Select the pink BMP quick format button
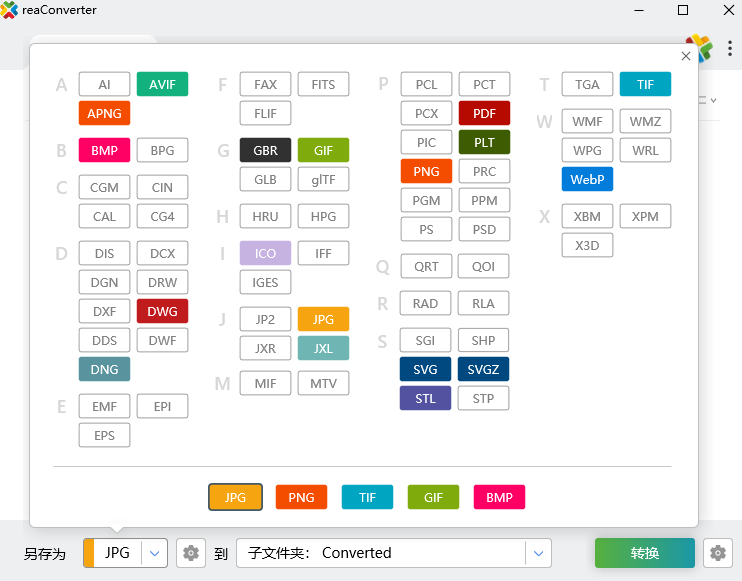Screen dimensions: 742x581 tap(499, 497)
